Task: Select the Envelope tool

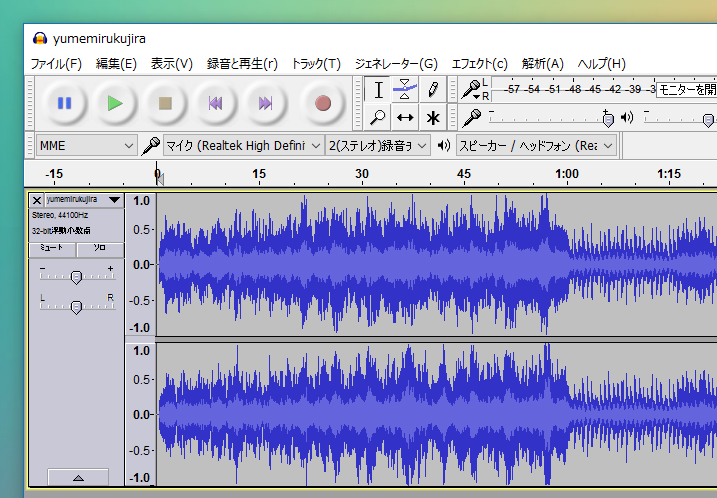Action: click(405, 89)
